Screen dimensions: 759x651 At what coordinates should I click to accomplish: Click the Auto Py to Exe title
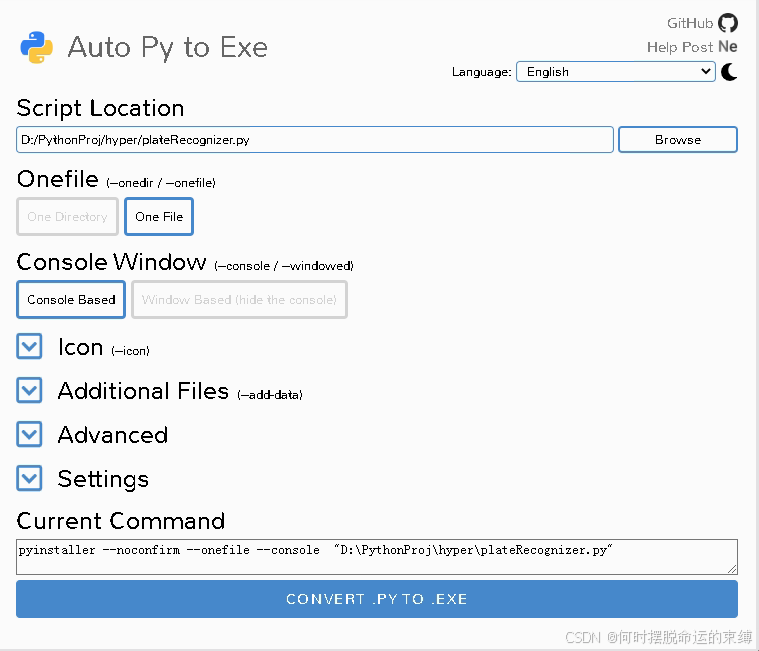[x=167, y=47]
